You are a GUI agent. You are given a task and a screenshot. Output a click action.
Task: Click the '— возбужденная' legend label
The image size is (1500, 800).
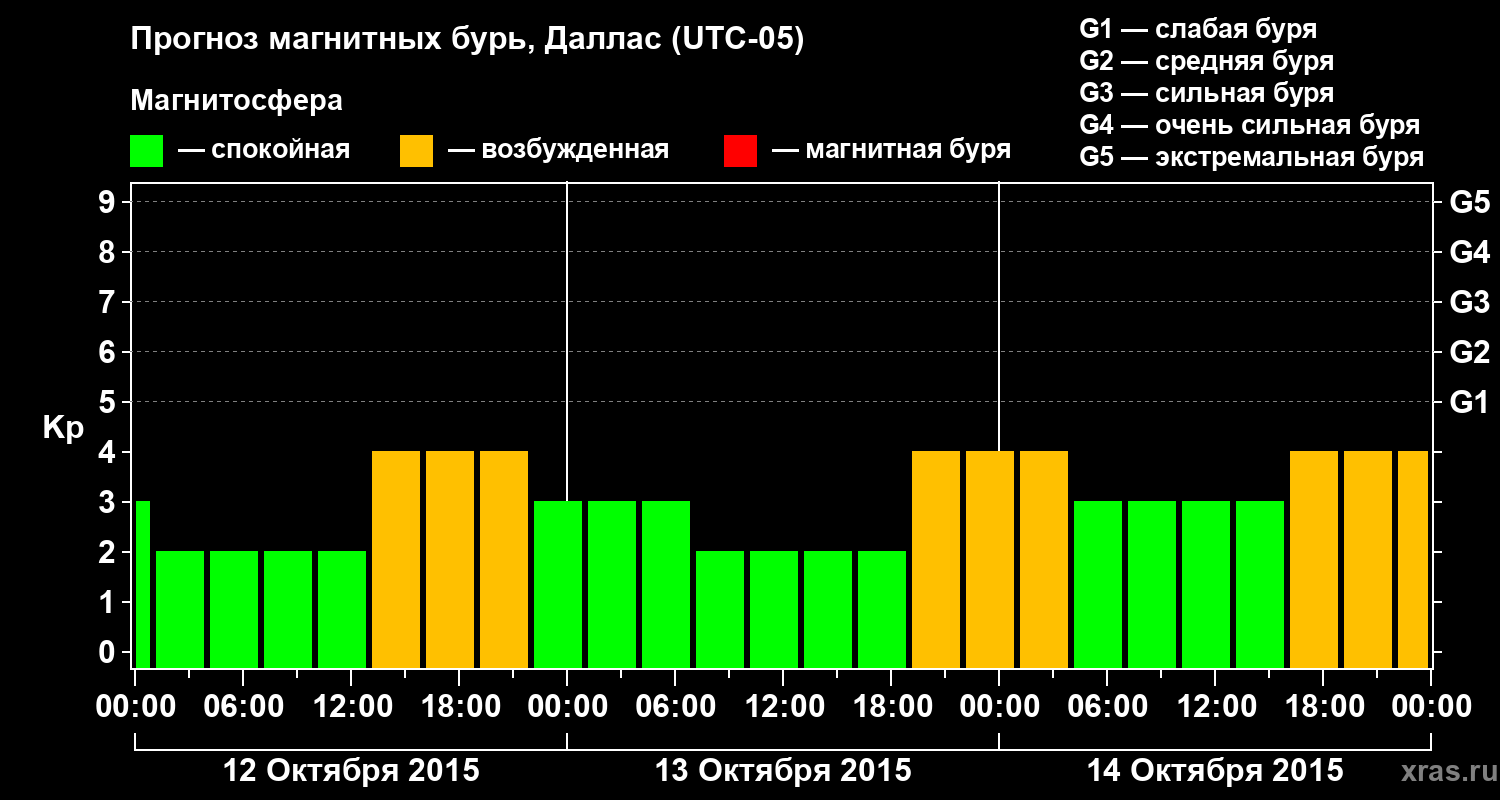tap(558, 150)
